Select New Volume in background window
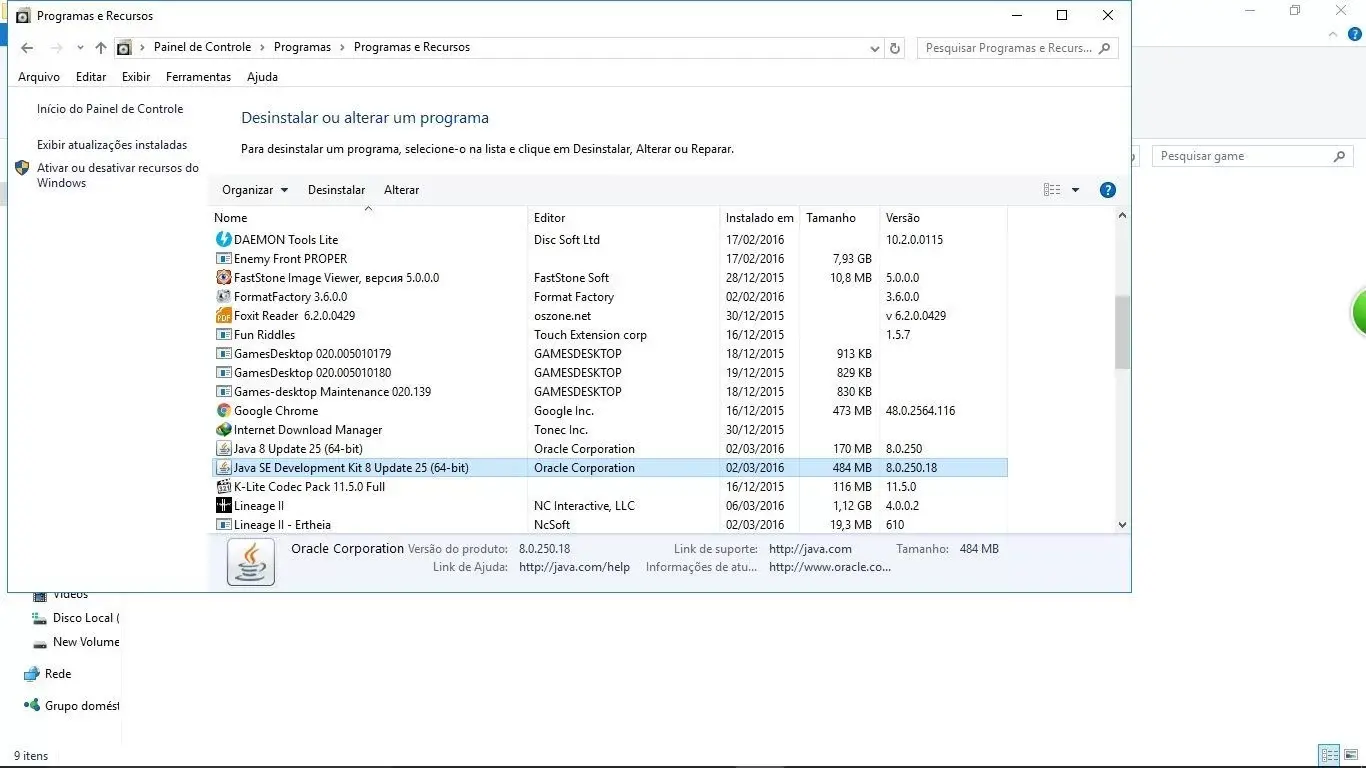Viewport: 1366px width, 768px height. pos(76,642)
